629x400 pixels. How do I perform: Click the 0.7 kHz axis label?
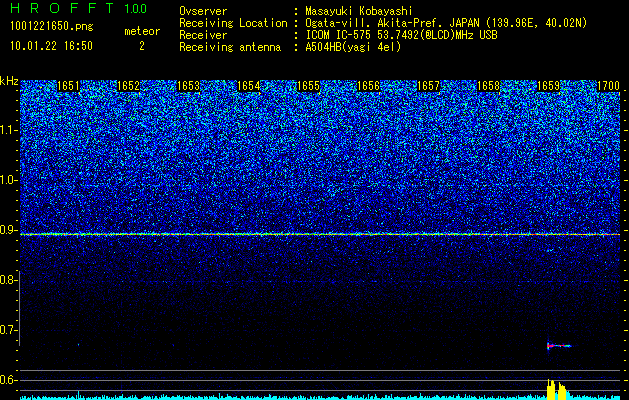(9, 330)
